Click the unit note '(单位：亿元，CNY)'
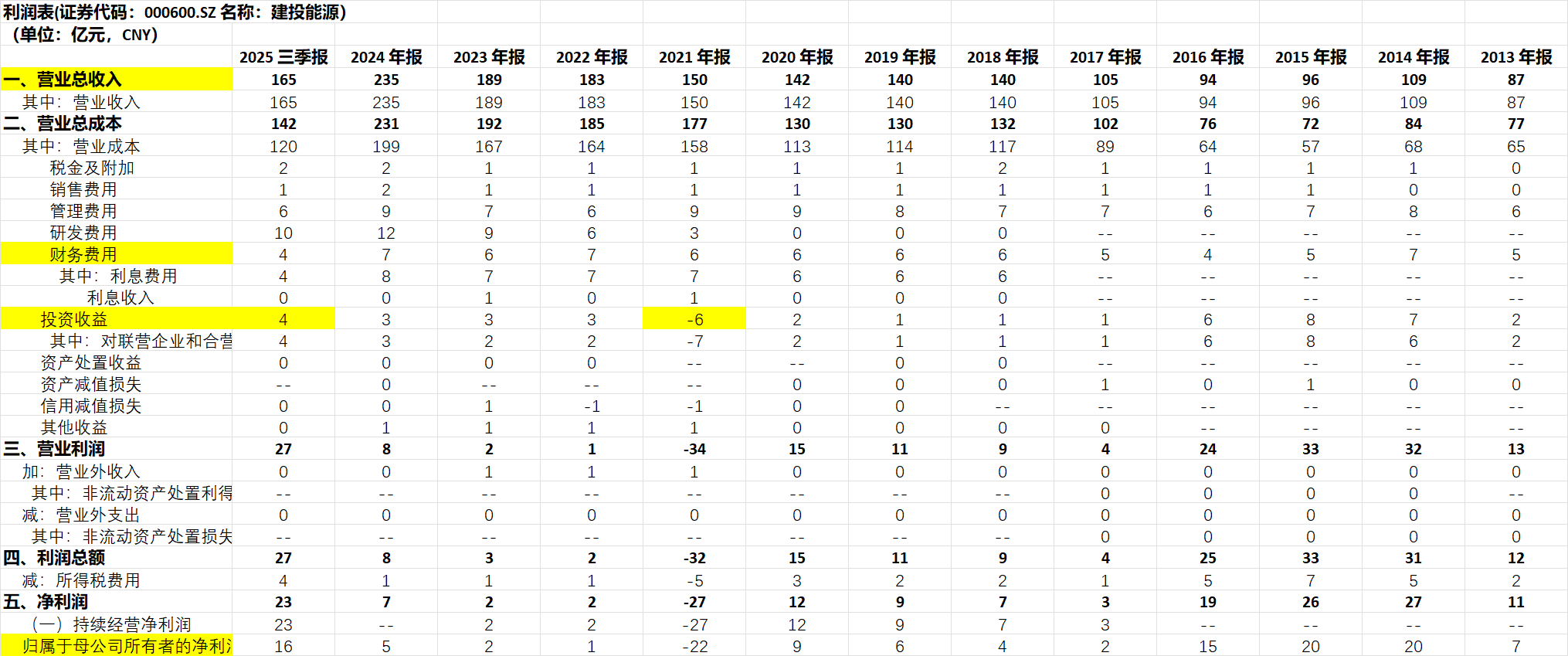The image size is (1568, 656). [85, 35]
